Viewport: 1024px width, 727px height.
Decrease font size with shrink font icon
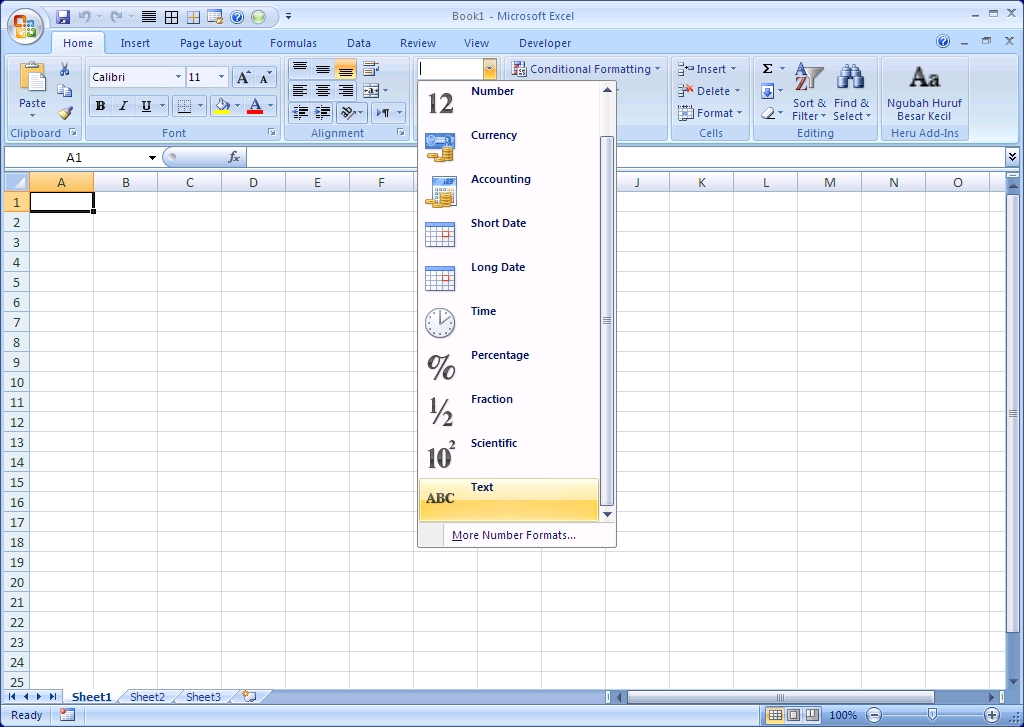(264, 78)
